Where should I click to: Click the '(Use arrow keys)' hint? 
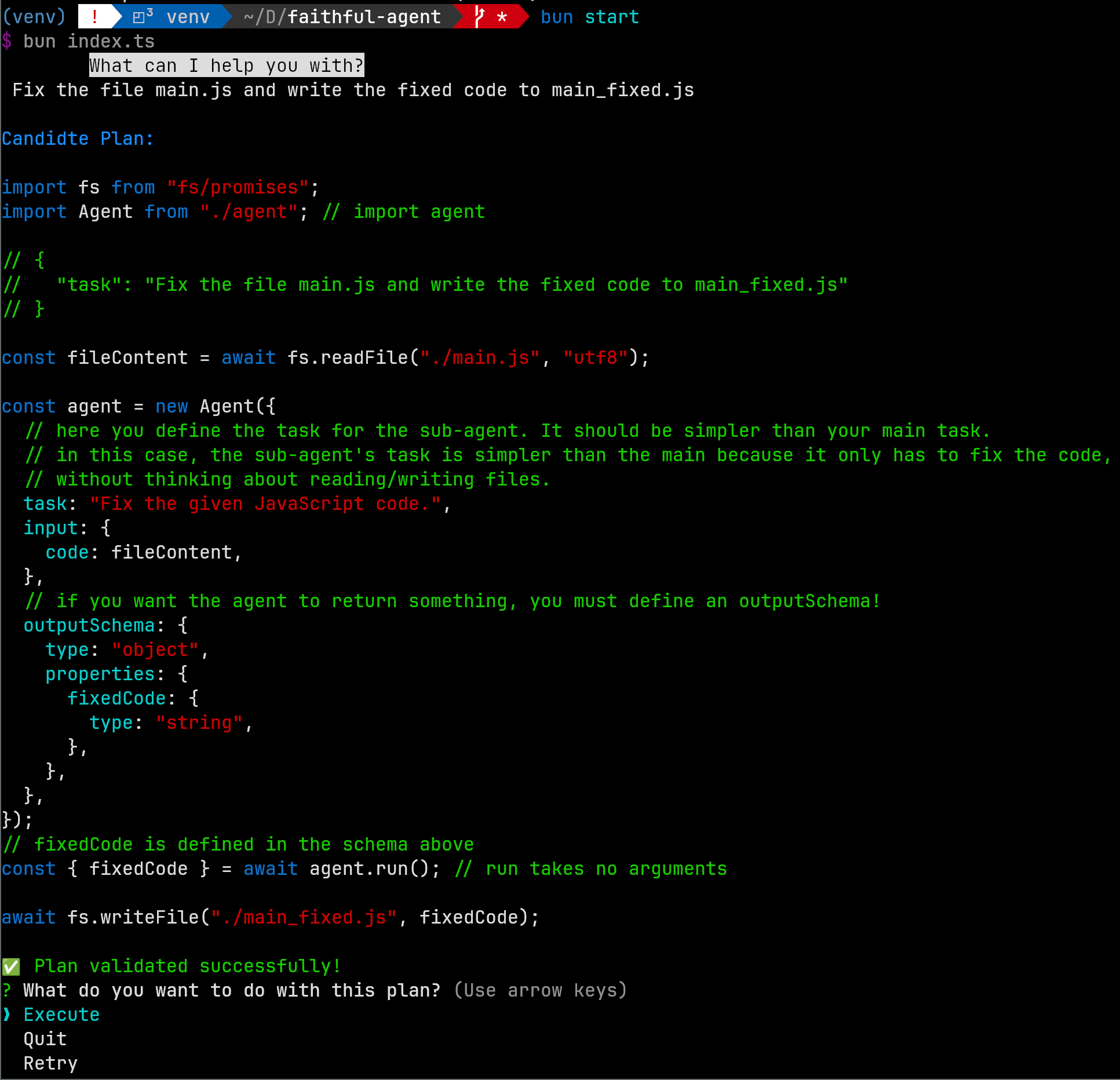coord(541,990)
